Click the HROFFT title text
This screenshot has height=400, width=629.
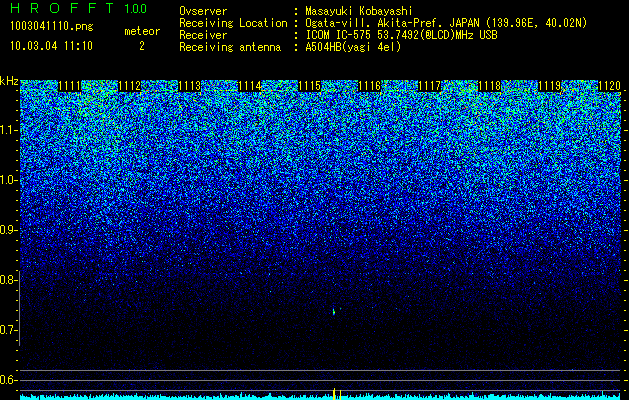point(62,8)
